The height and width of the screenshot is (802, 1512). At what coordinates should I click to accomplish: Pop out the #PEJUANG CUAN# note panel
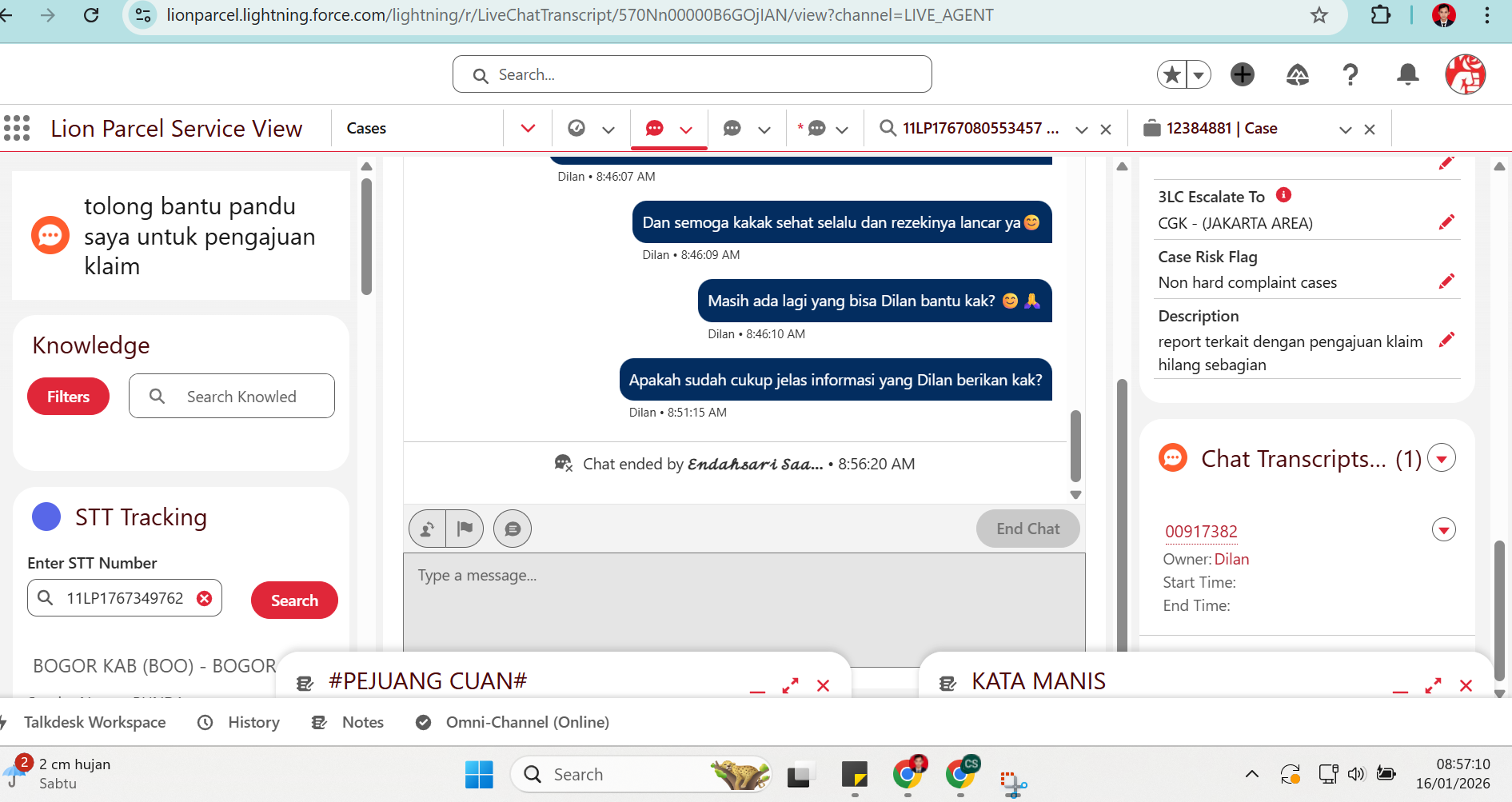pyautogui.click(x=791, y=686)
